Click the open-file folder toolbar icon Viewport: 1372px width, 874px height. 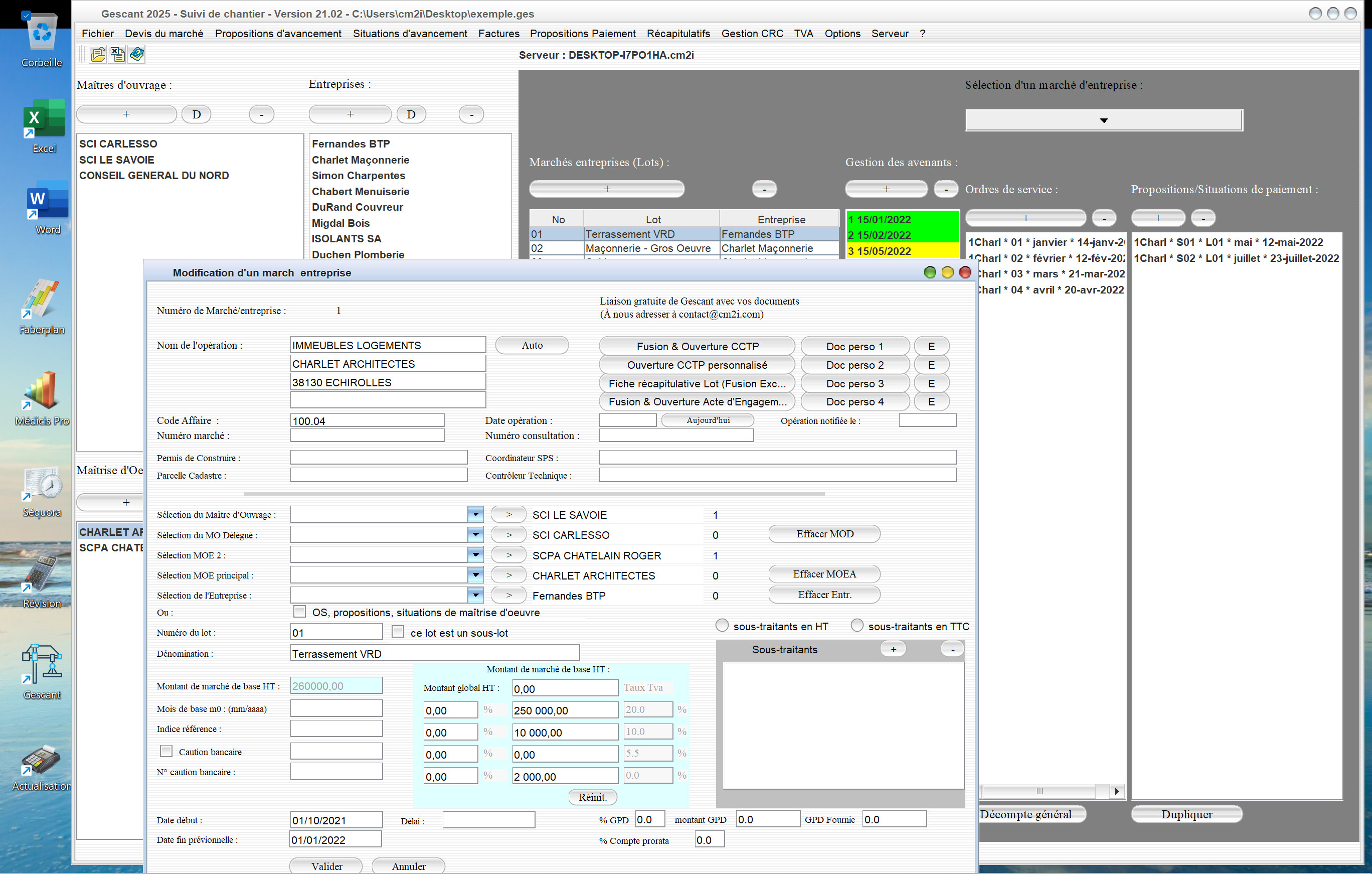coord(98,55)
